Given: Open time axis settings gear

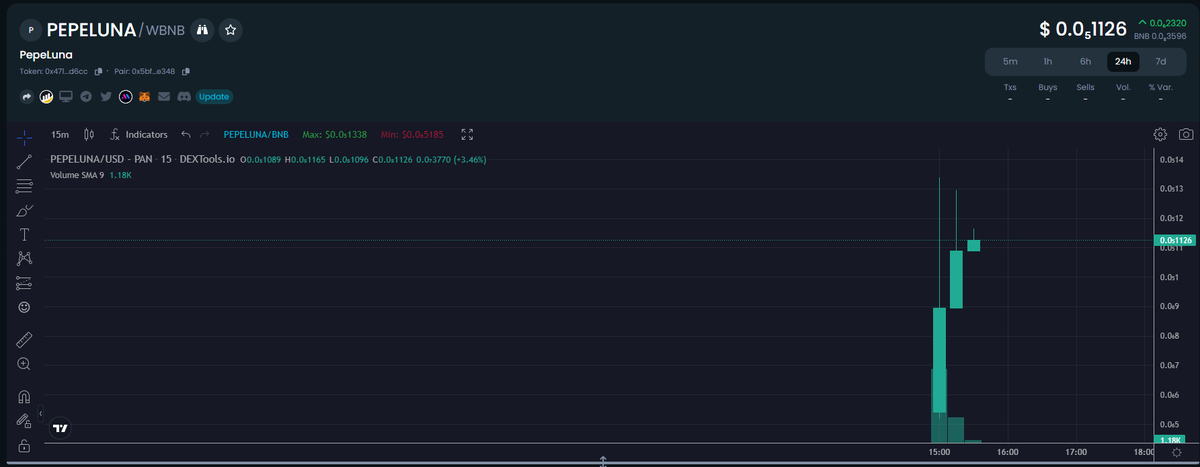Looking at the screenshot, I should [x=1176, y=452].
